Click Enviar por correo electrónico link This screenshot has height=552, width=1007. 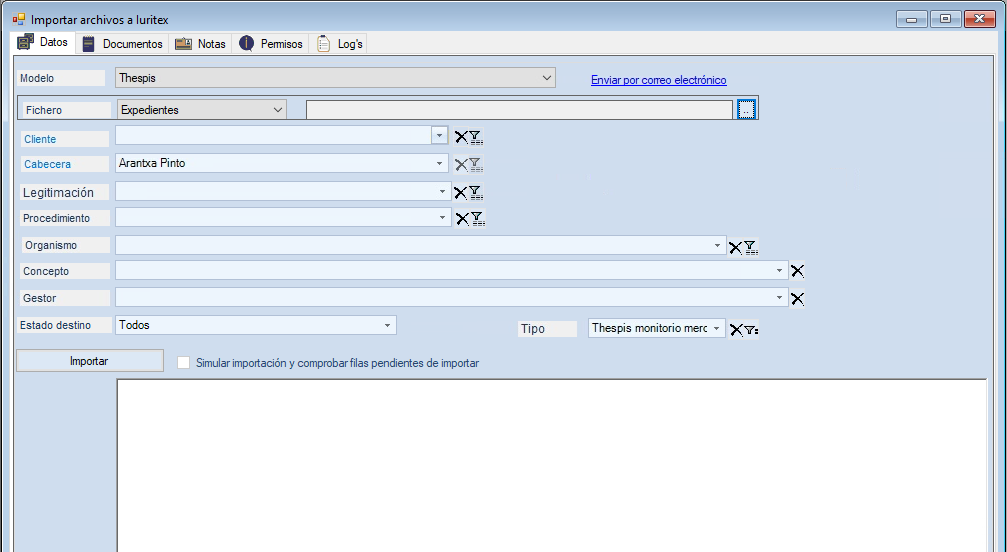pos(658,80)
